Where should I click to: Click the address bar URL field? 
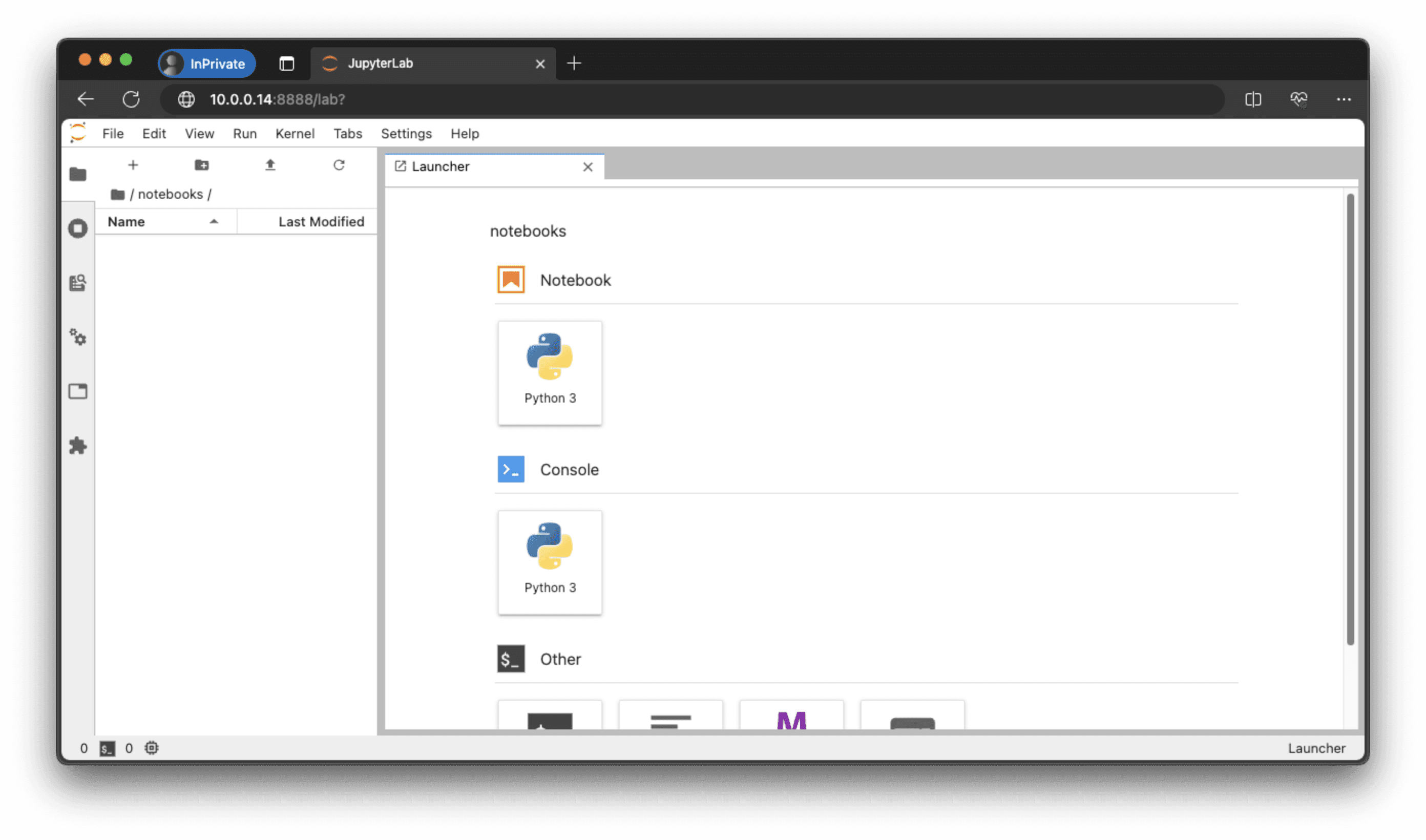[693, 99]
